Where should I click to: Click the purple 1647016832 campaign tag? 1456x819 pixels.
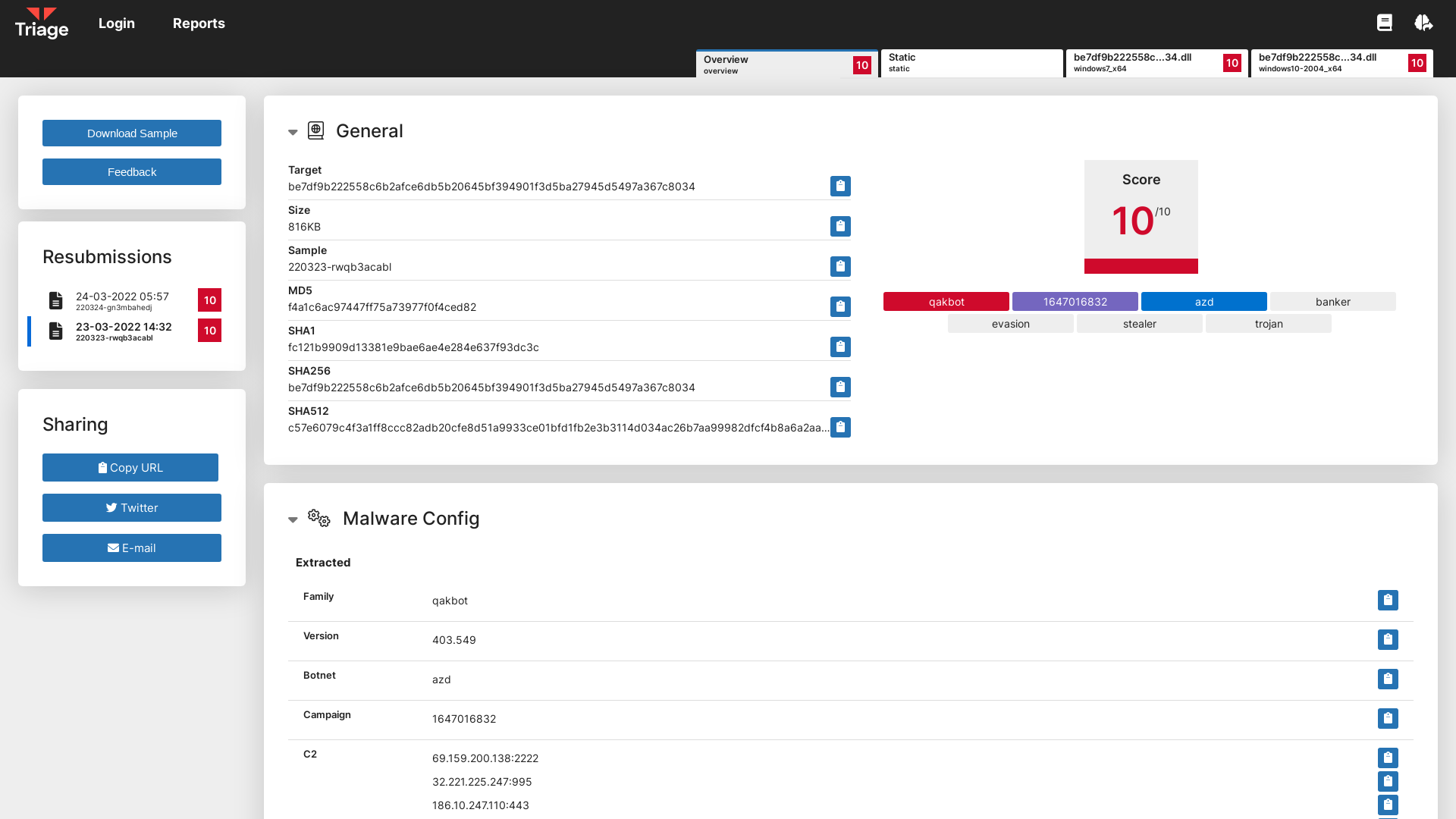click(1075, 302)
